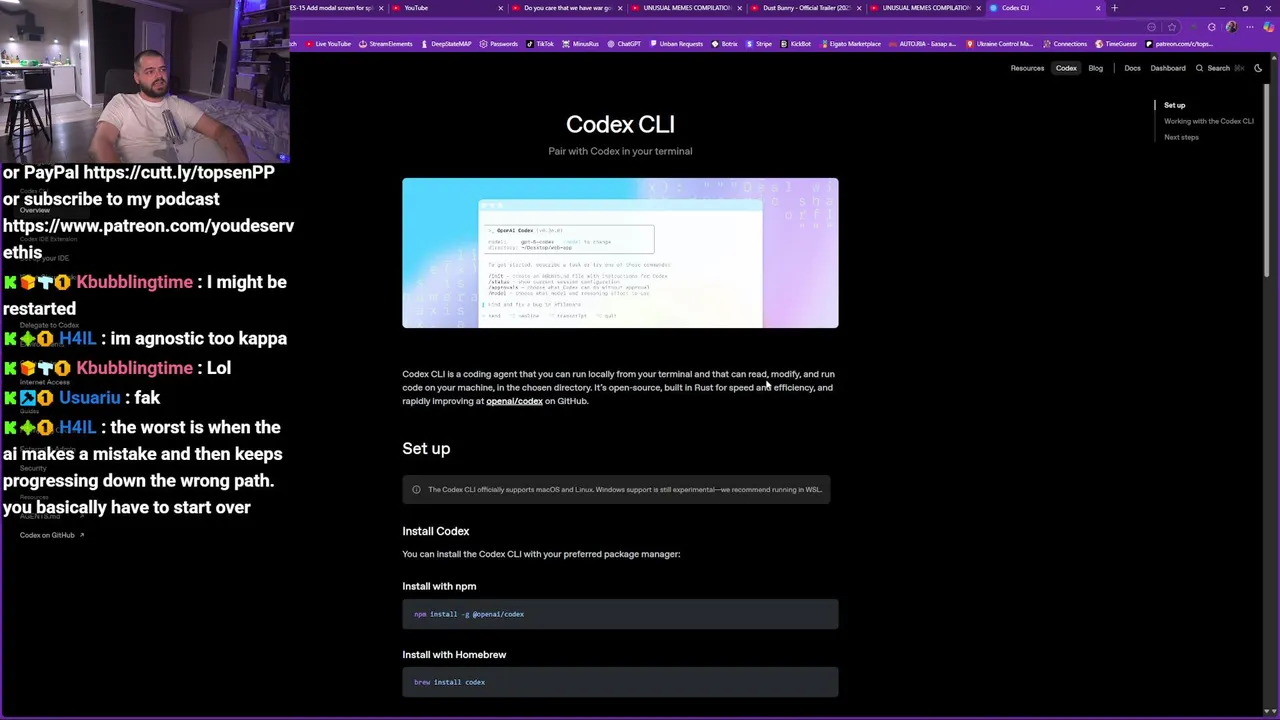The image size is (1280, 720).
Task: Click the 'Install Codex' heading
Action: [435, 531]
